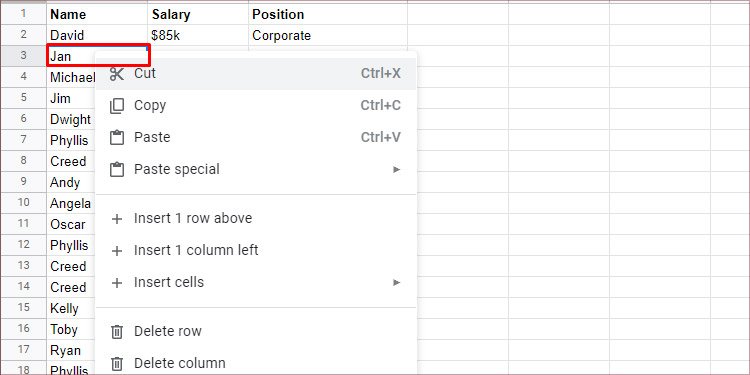Click the scissors Cut icon
This screenshot has height=375, width=750.
[117, 74]
